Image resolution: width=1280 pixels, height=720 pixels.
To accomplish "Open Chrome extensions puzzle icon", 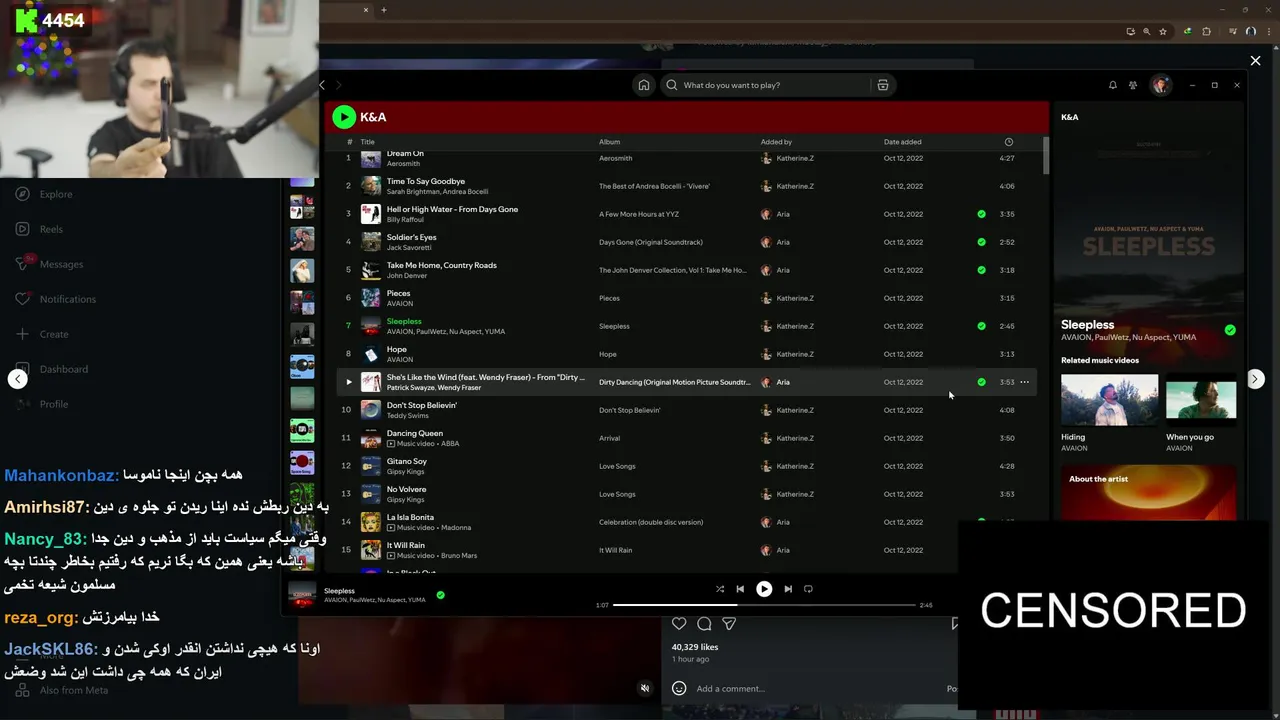I will pos(1206,31).
